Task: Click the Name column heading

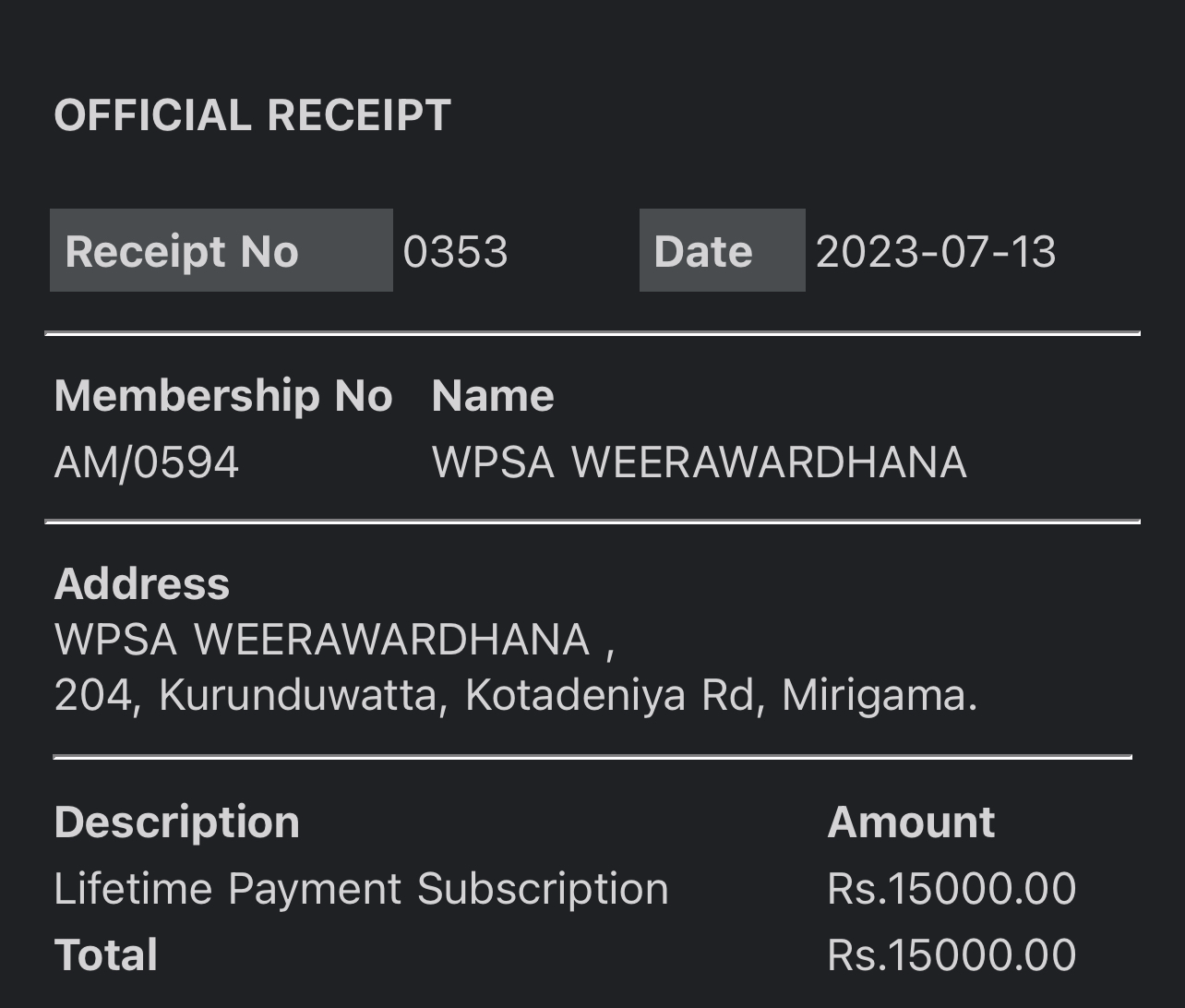Action: pos(493,396)
